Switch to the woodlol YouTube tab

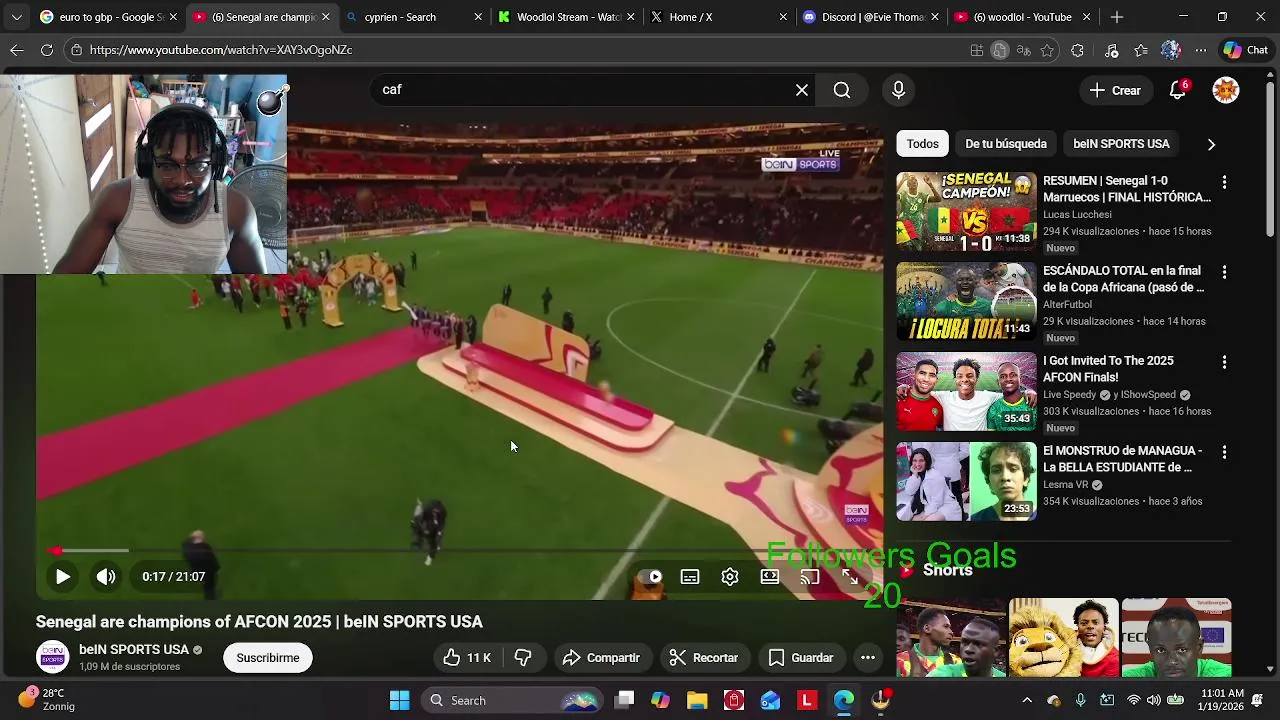coord(1022,17)
